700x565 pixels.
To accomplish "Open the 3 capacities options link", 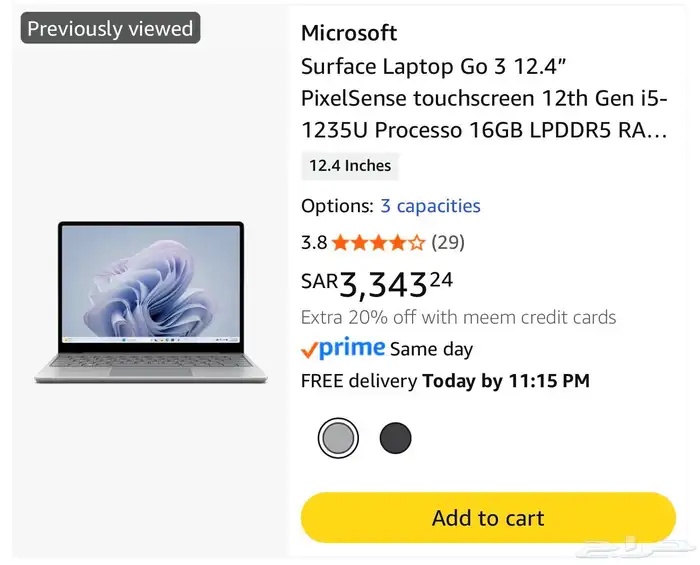I will tap(430, 206).
